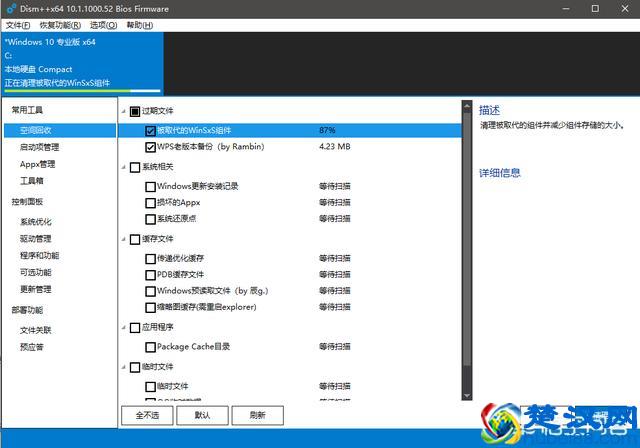Click 正在清理被取代的WinSxS组件 status text
Screen dimensions: 640x448
[58, 83]
